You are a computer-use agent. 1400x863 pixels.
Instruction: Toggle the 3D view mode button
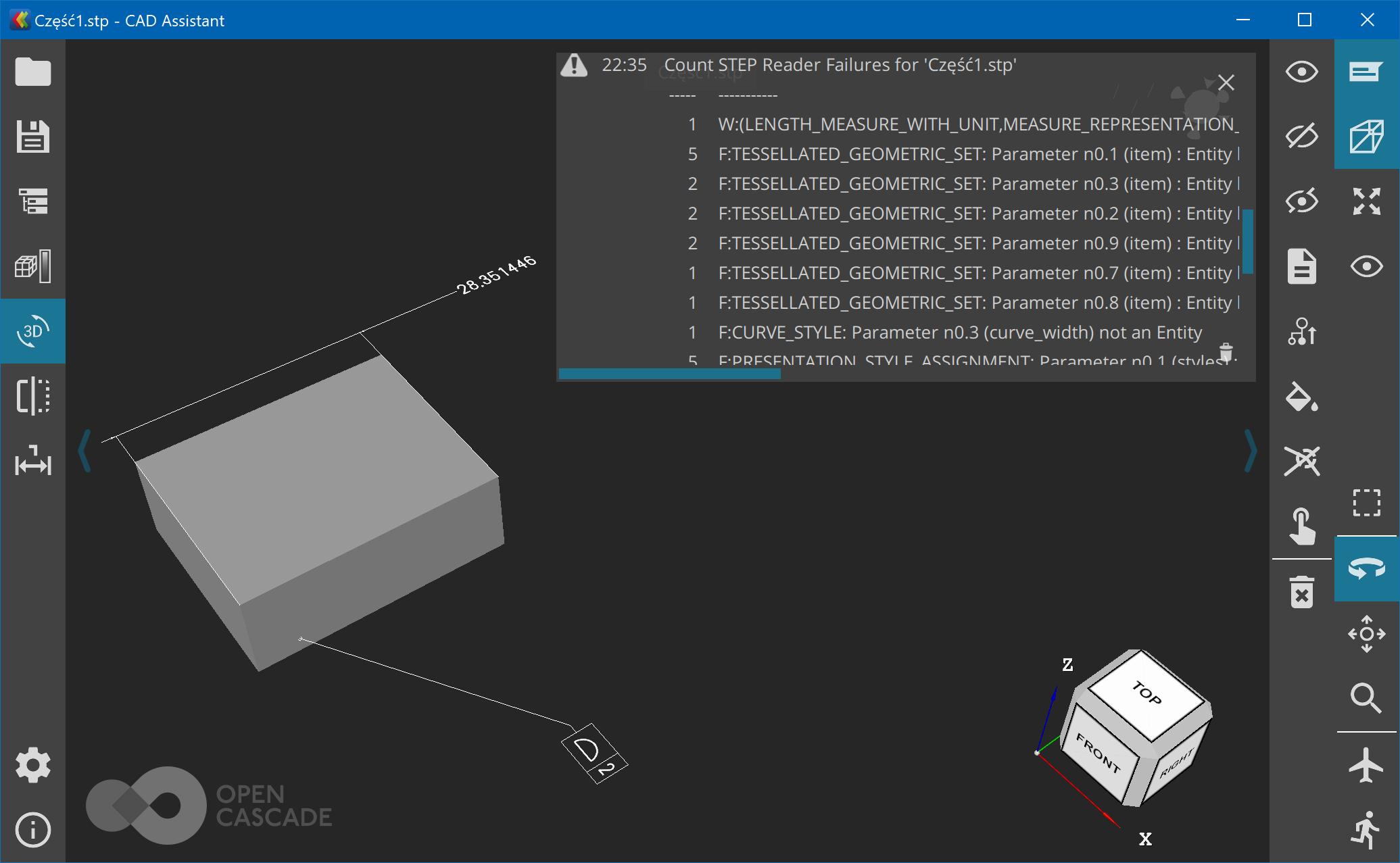[32, 331]
